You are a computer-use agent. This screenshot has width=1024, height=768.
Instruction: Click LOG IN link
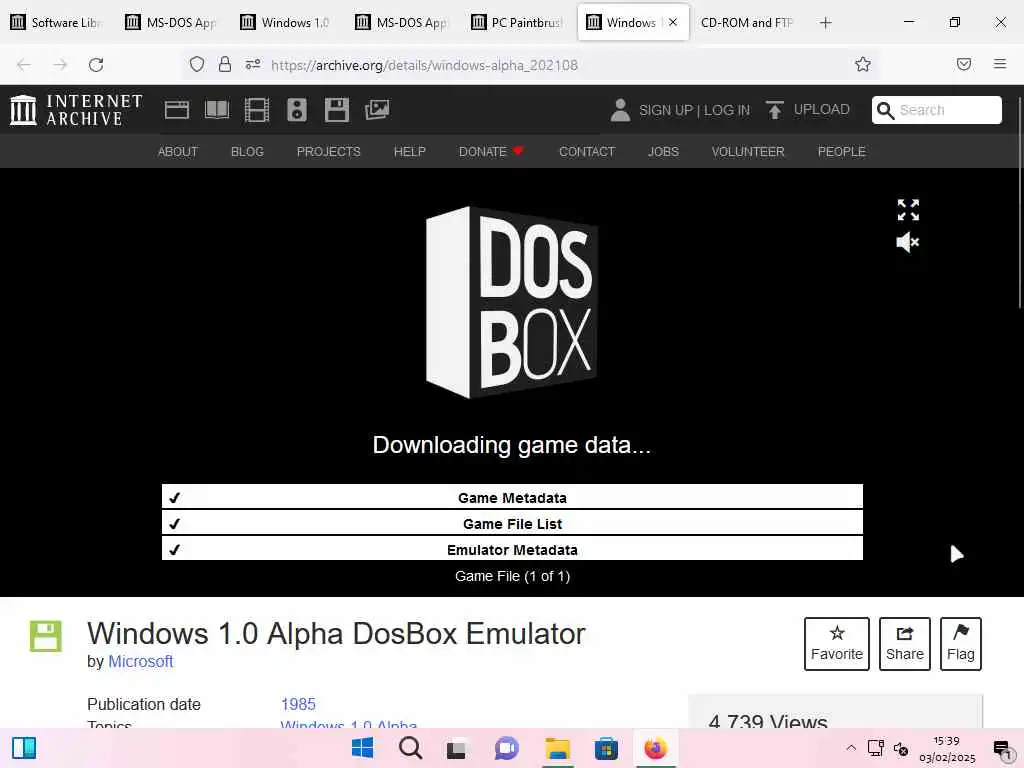tap(727, 110)
